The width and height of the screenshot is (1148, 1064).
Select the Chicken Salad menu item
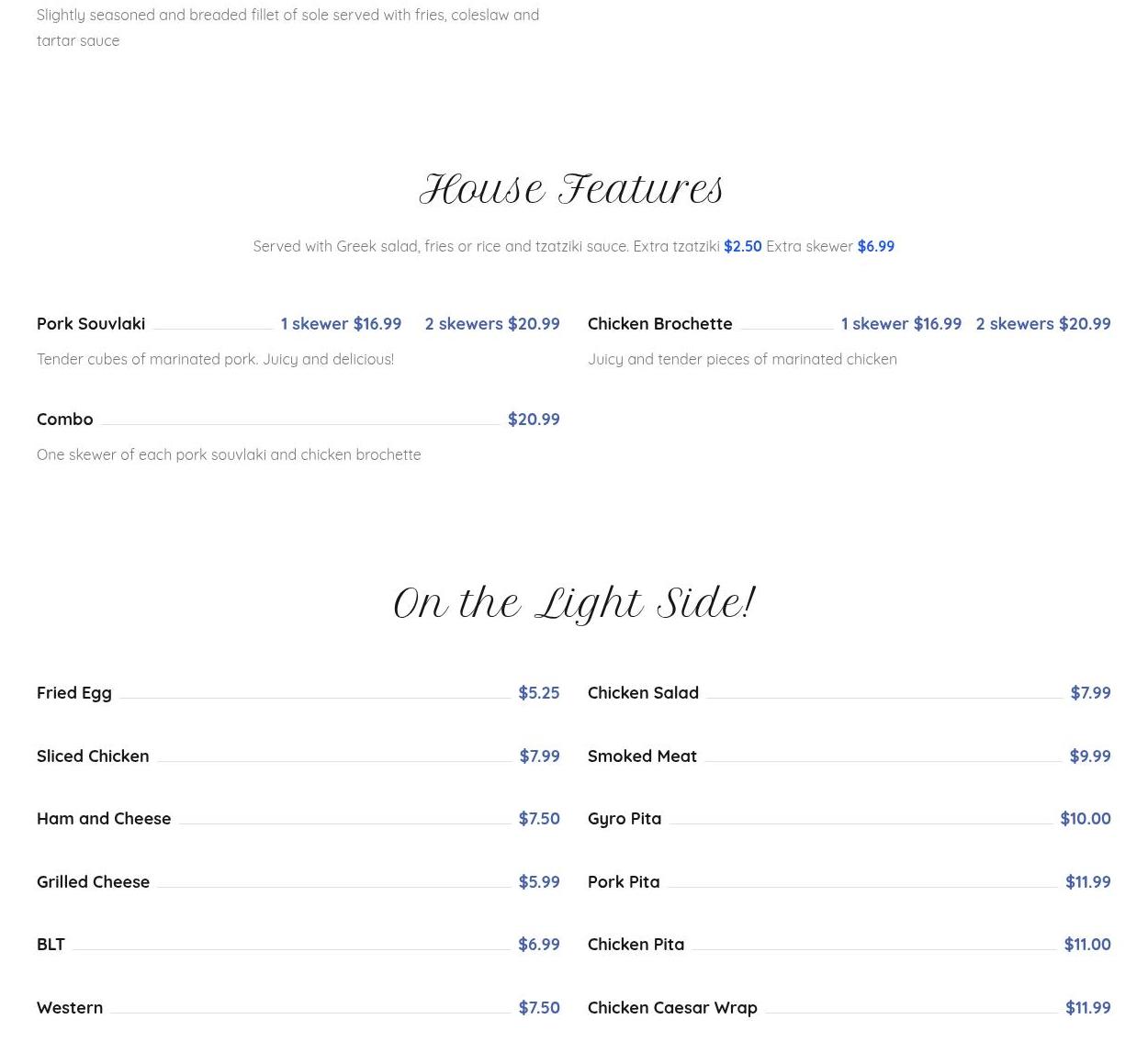tap(643, 693)
